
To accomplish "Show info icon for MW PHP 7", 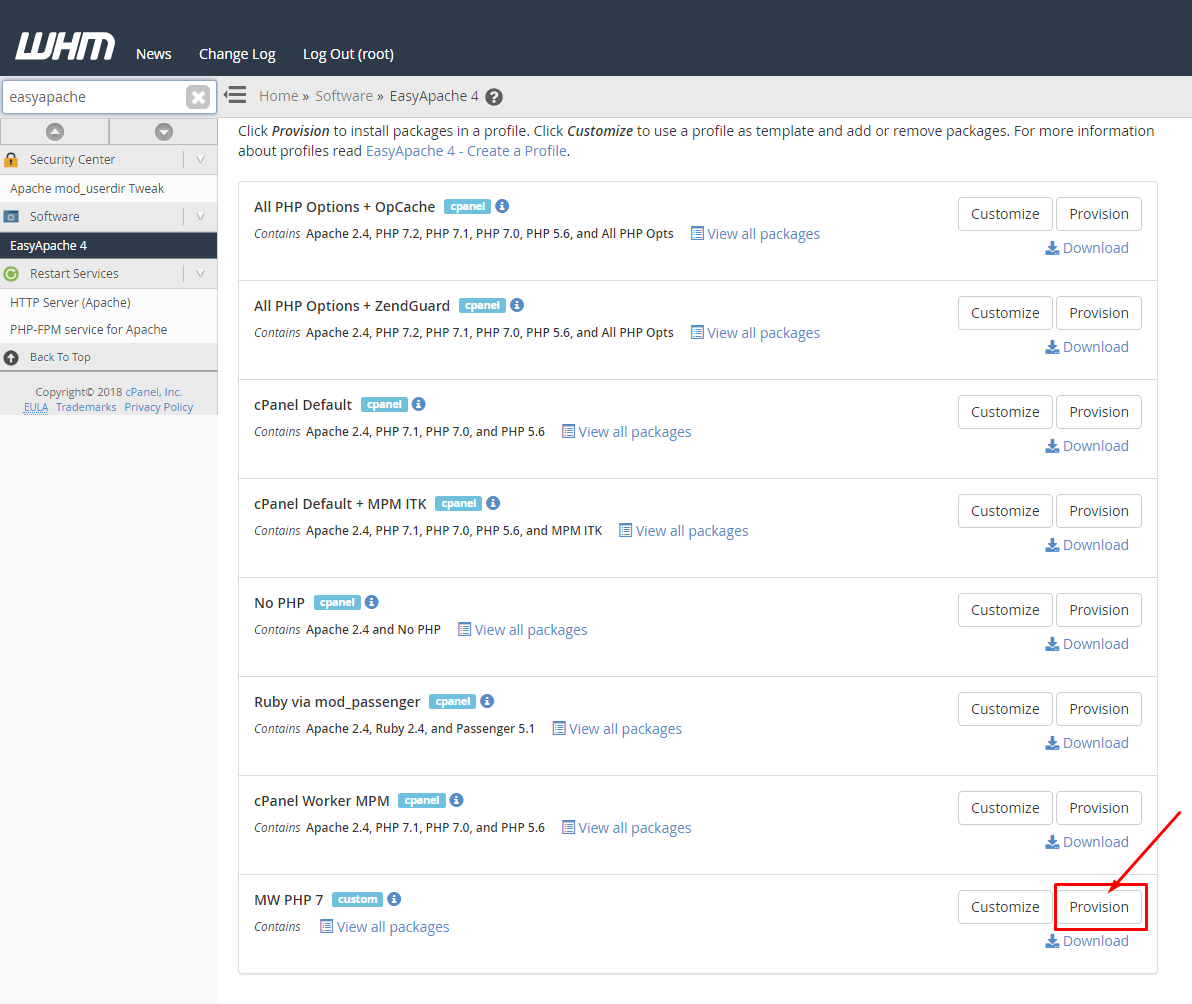I will (394, 899).
